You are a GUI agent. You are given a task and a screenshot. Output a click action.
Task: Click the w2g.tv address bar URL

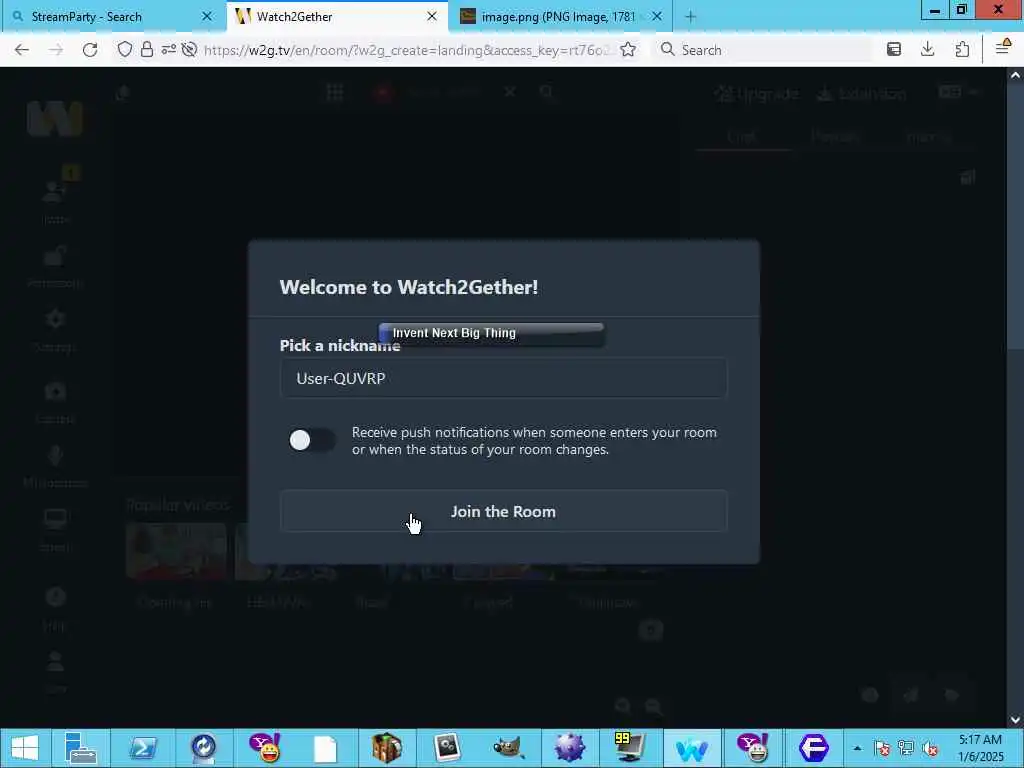click(x=408, y=50)
